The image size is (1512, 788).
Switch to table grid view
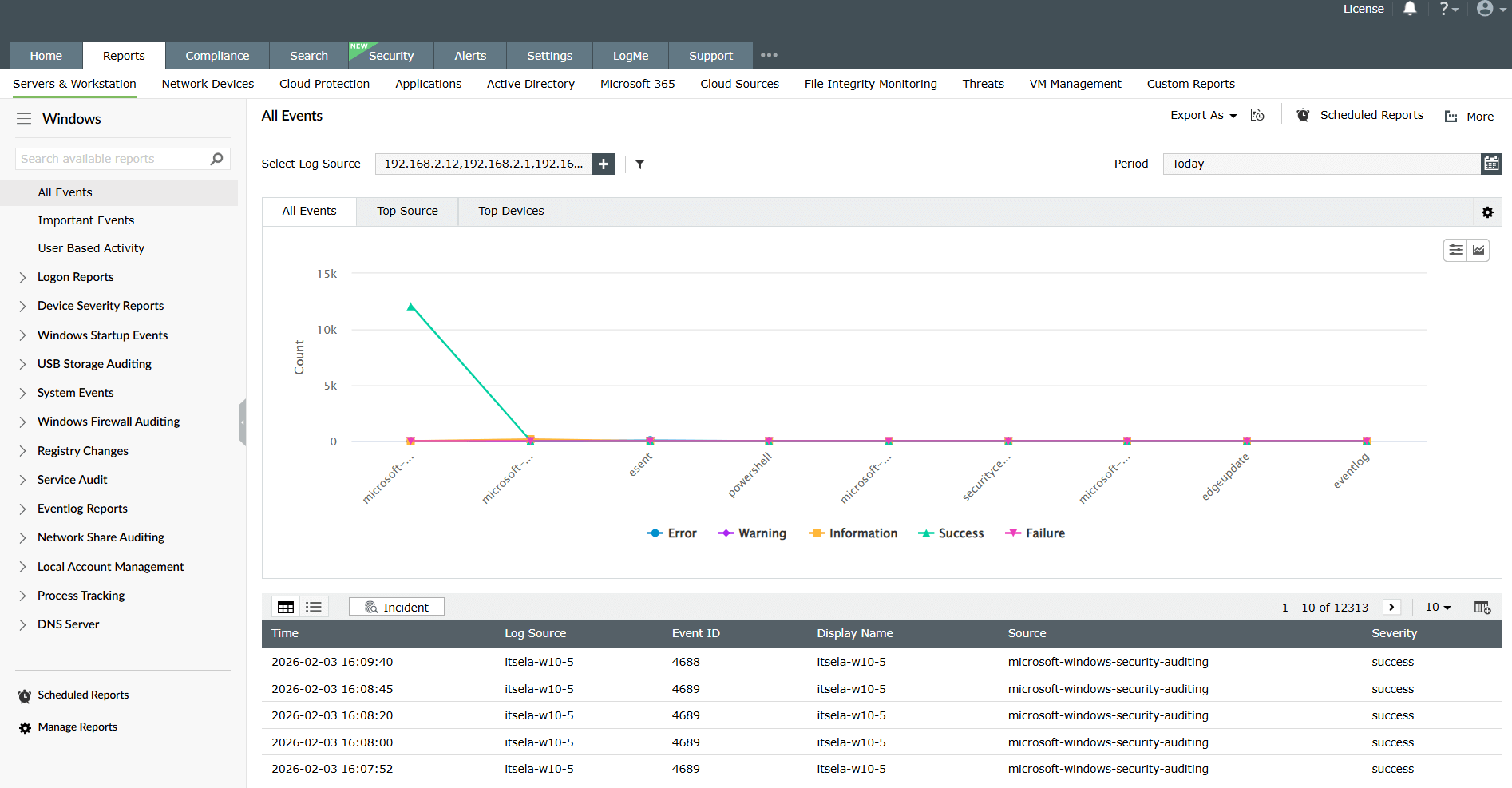(286, 608)
